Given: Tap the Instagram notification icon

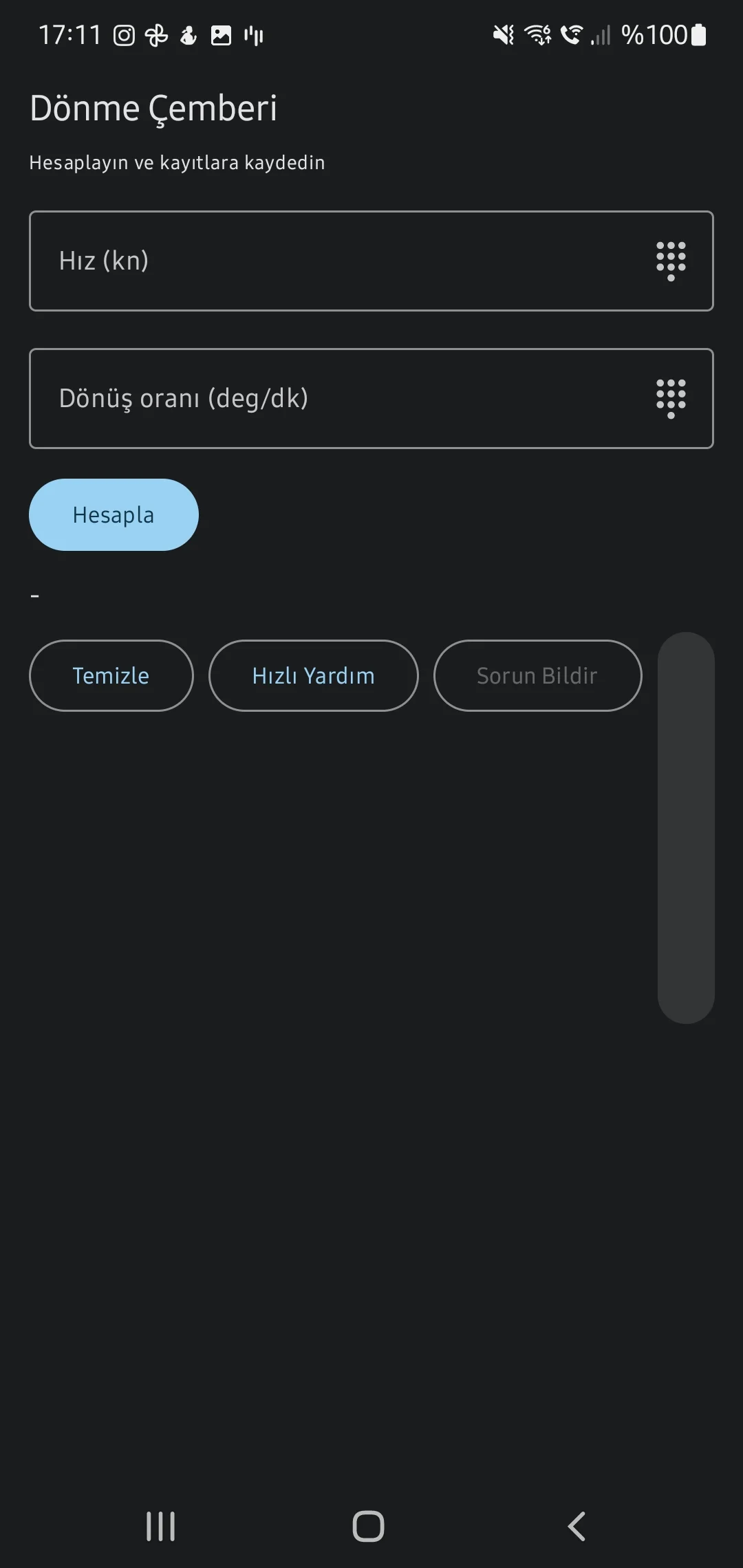Looking at the screenshot, I should pos(124,35).
